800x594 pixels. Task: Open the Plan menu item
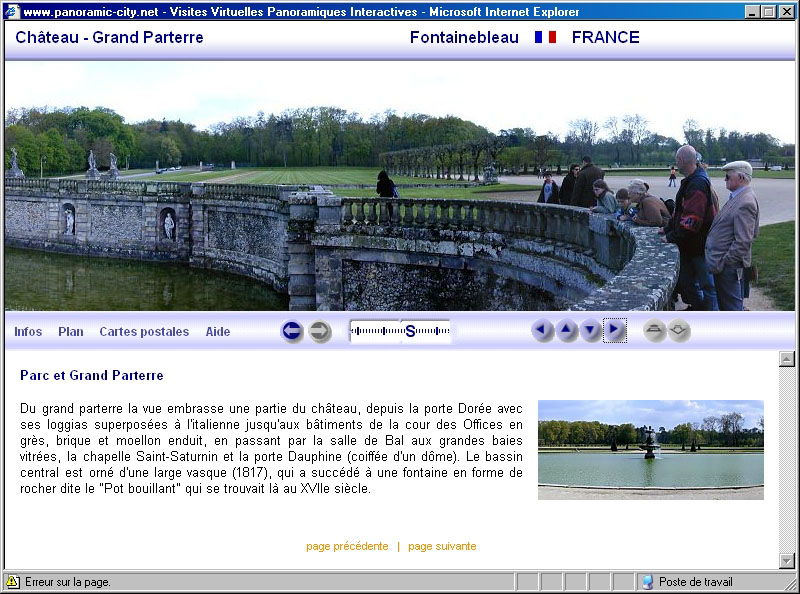pyautogui.click(x=70, y=332)
